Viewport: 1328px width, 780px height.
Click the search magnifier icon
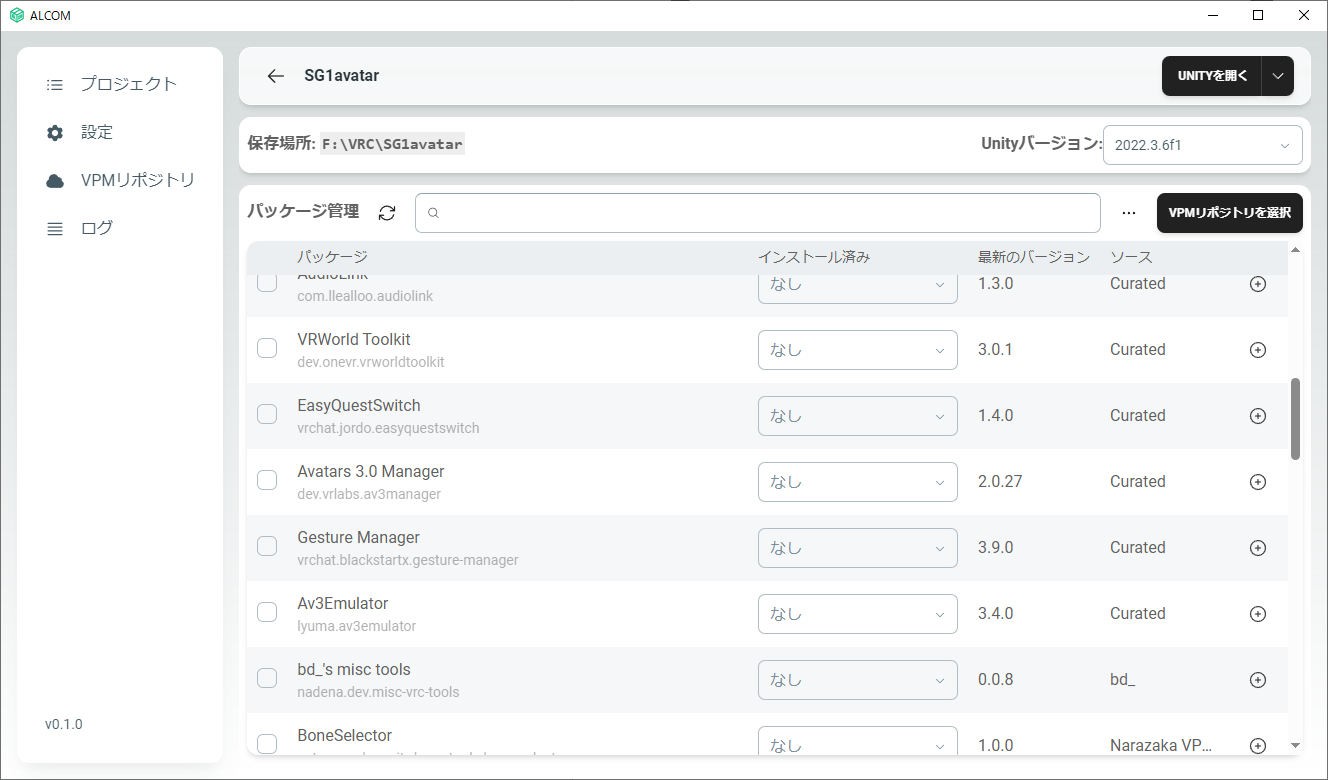[x=433, y=213]
